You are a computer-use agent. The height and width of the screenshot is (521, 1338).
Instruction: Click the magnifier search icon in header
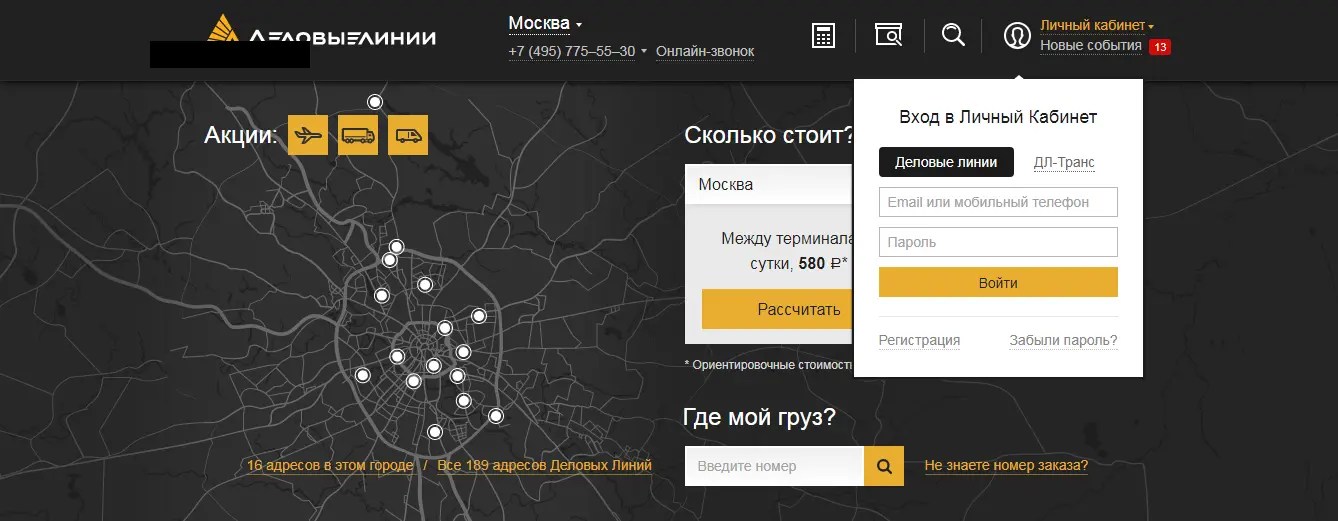[953, 36]
